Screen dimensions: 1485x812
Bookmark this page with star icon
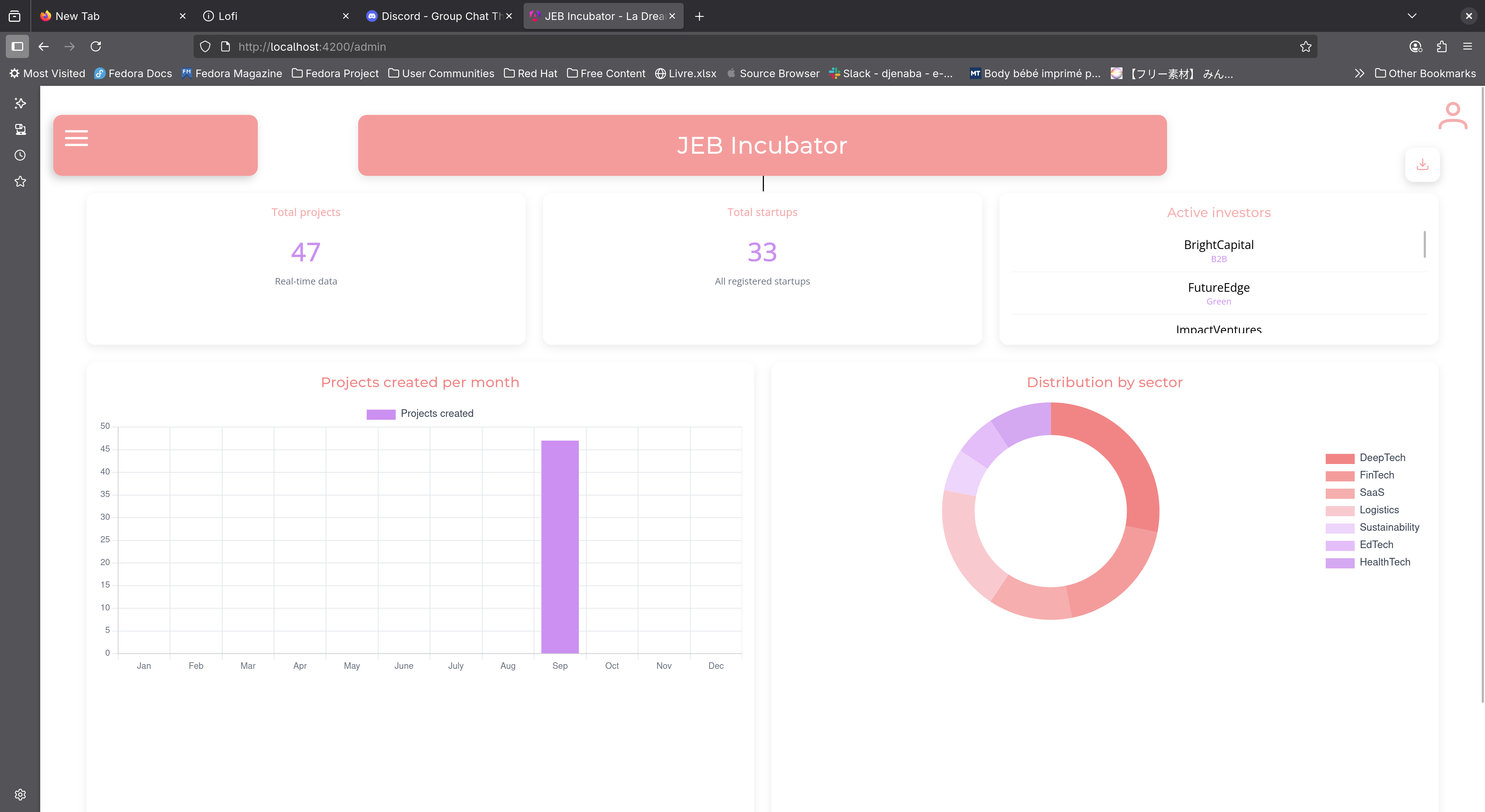click(1305, 47)
